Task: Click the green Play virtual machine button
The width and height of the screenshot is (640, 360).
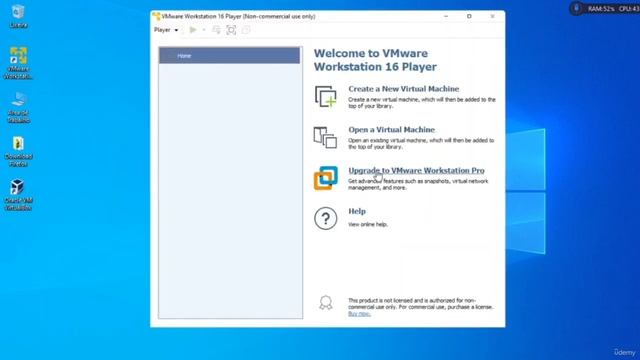Action: pos(193,30)
